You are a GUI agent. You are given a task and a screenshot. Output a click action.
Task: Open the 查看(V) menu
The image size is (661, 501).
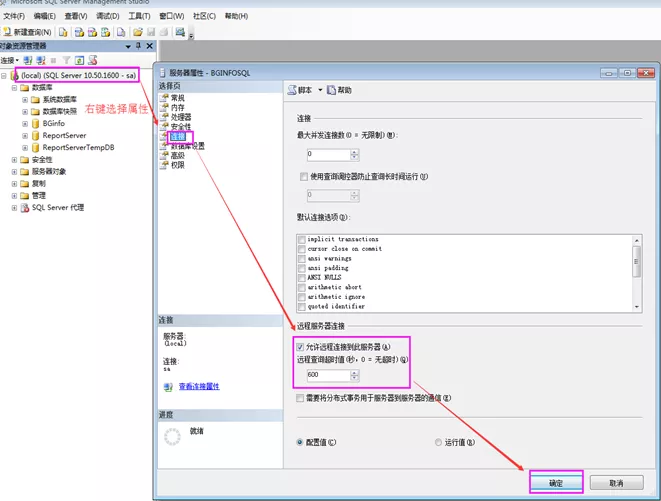point(75,17)
